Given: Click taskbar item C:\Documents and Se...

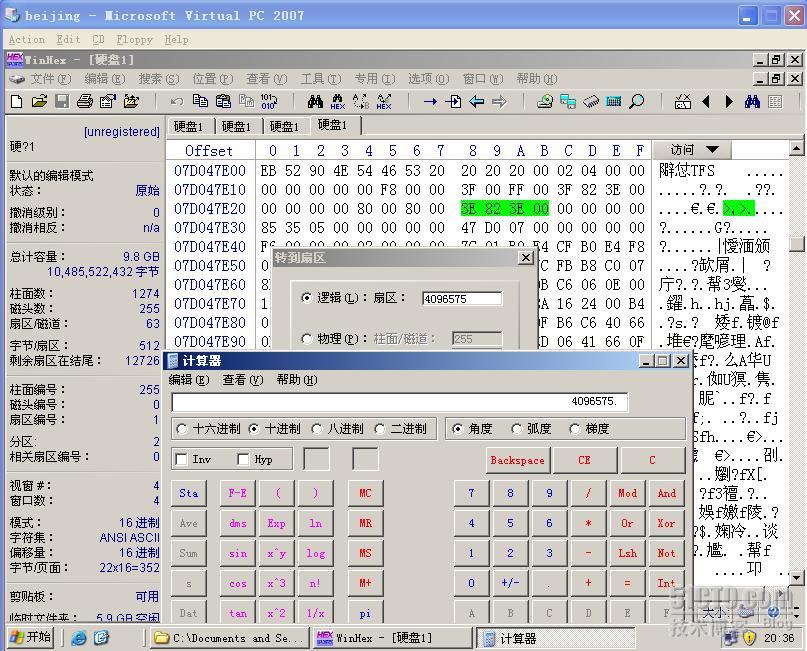Looking at the screenshot, I should pos(230,638).
